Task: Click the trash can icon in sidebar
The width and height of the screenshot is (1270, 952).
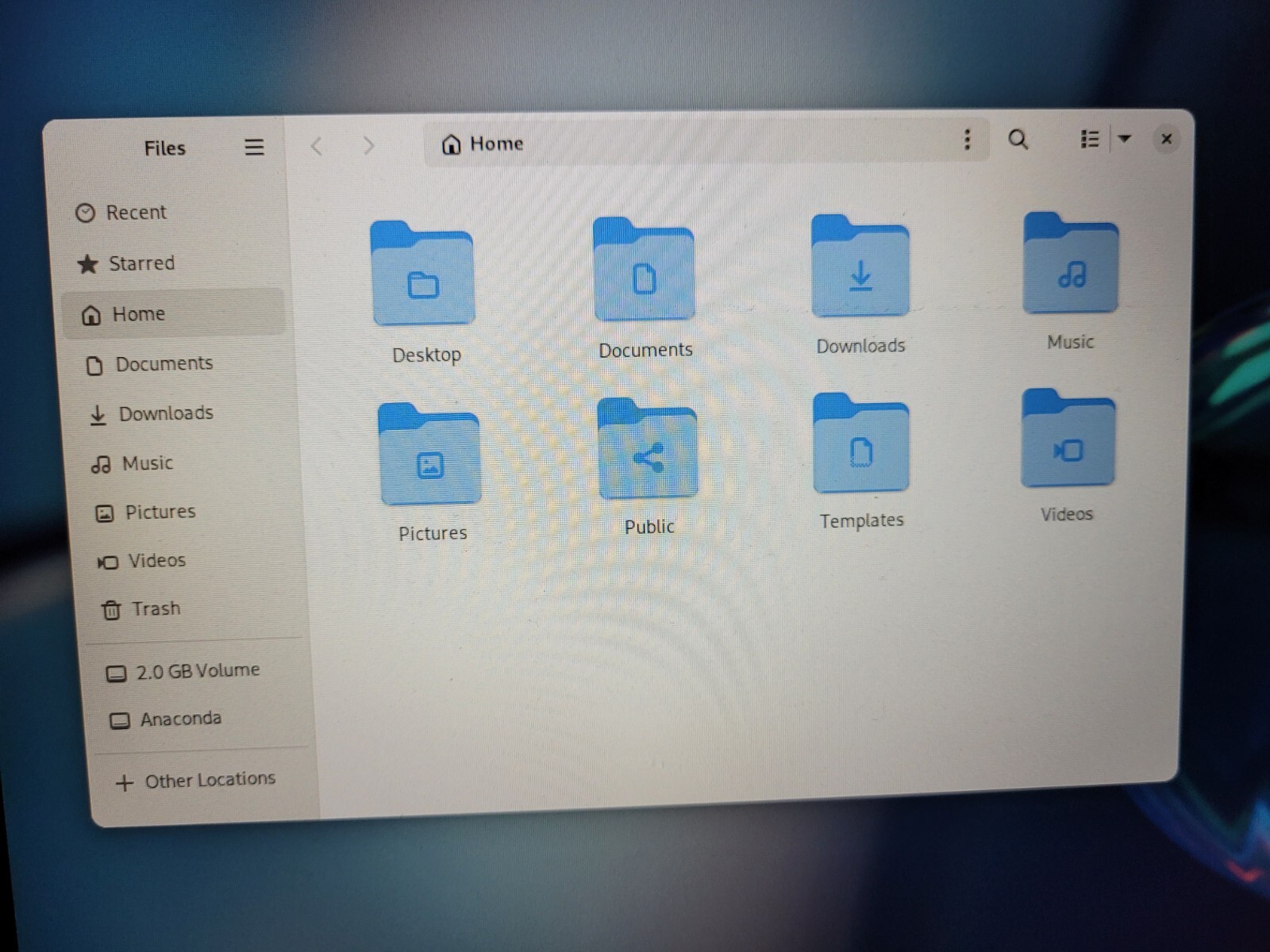Action: pos(111,610)
